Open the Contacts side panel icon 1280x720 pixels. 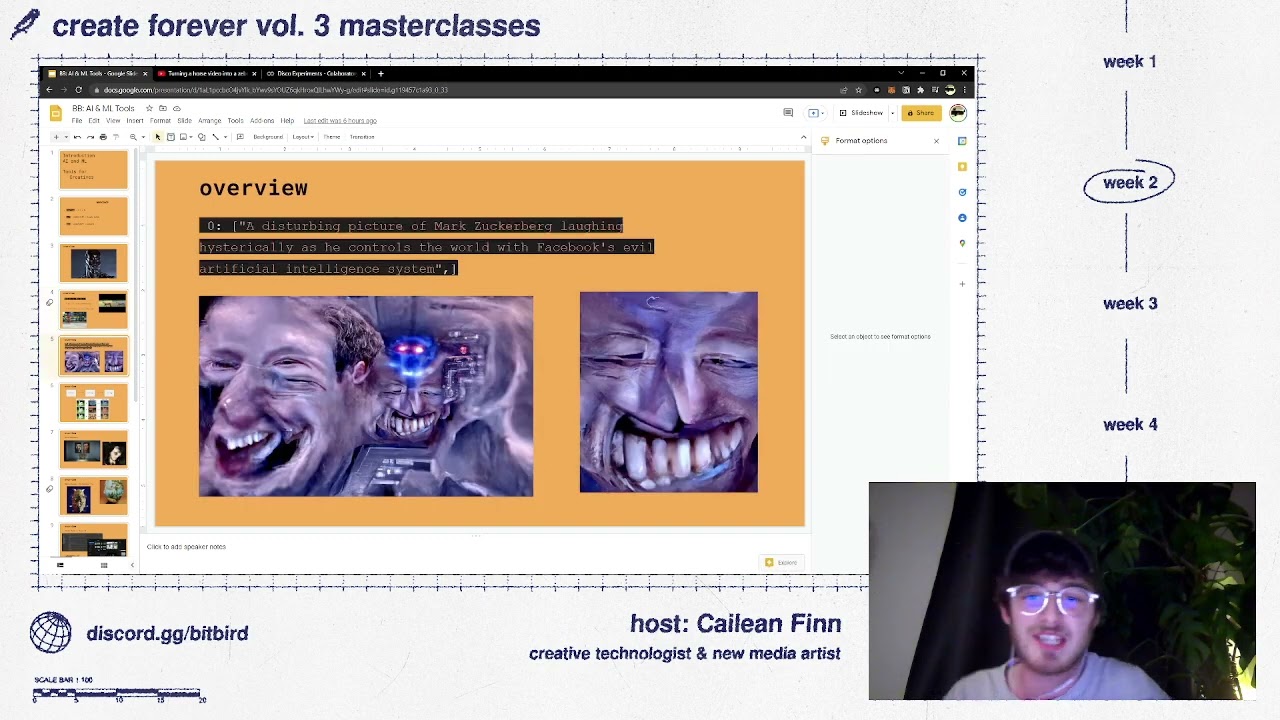tap(962, 217)
